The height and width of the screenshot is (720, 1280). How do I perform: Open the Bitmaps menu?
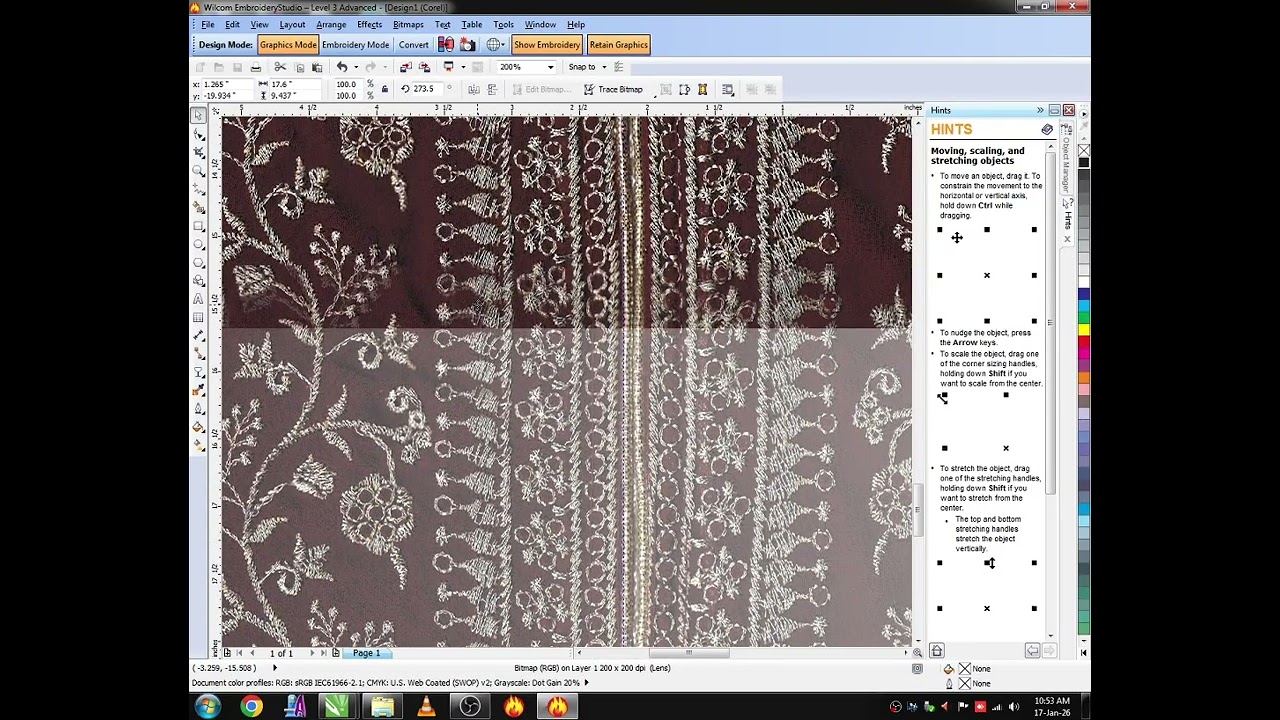pos(408,24)
